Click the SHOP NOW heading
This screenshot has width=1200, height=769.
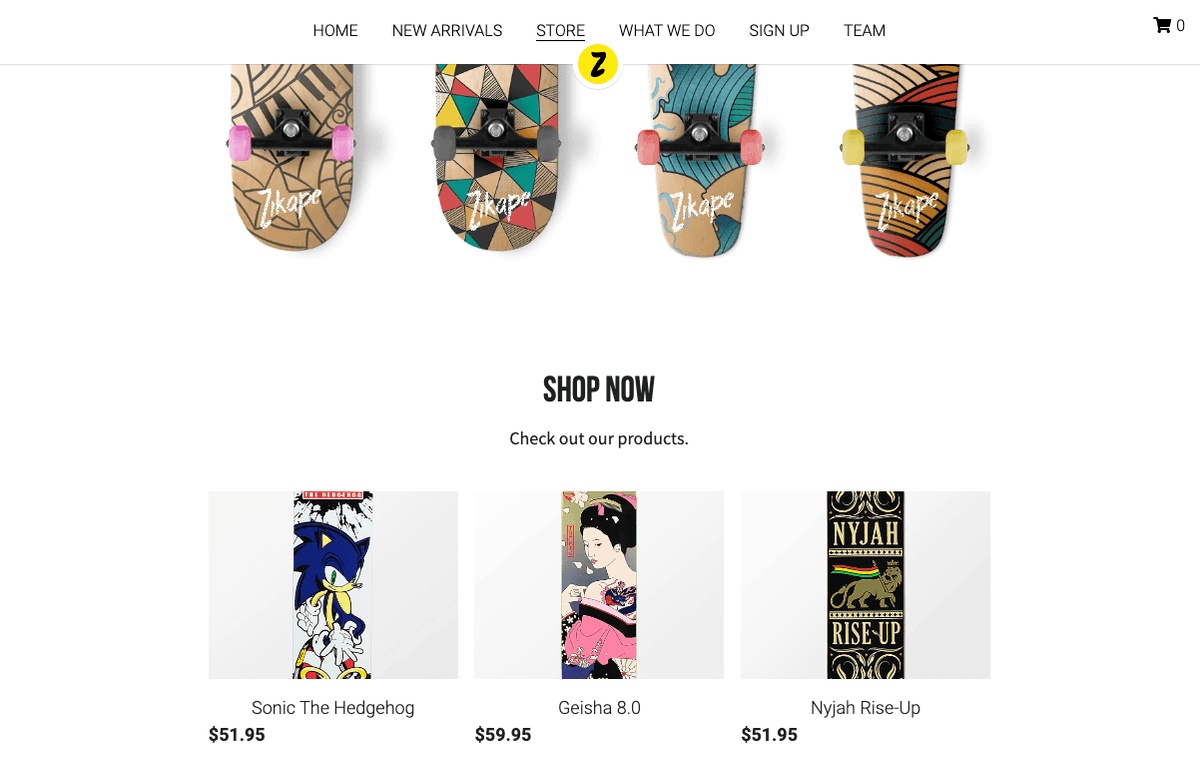[599, 389]
